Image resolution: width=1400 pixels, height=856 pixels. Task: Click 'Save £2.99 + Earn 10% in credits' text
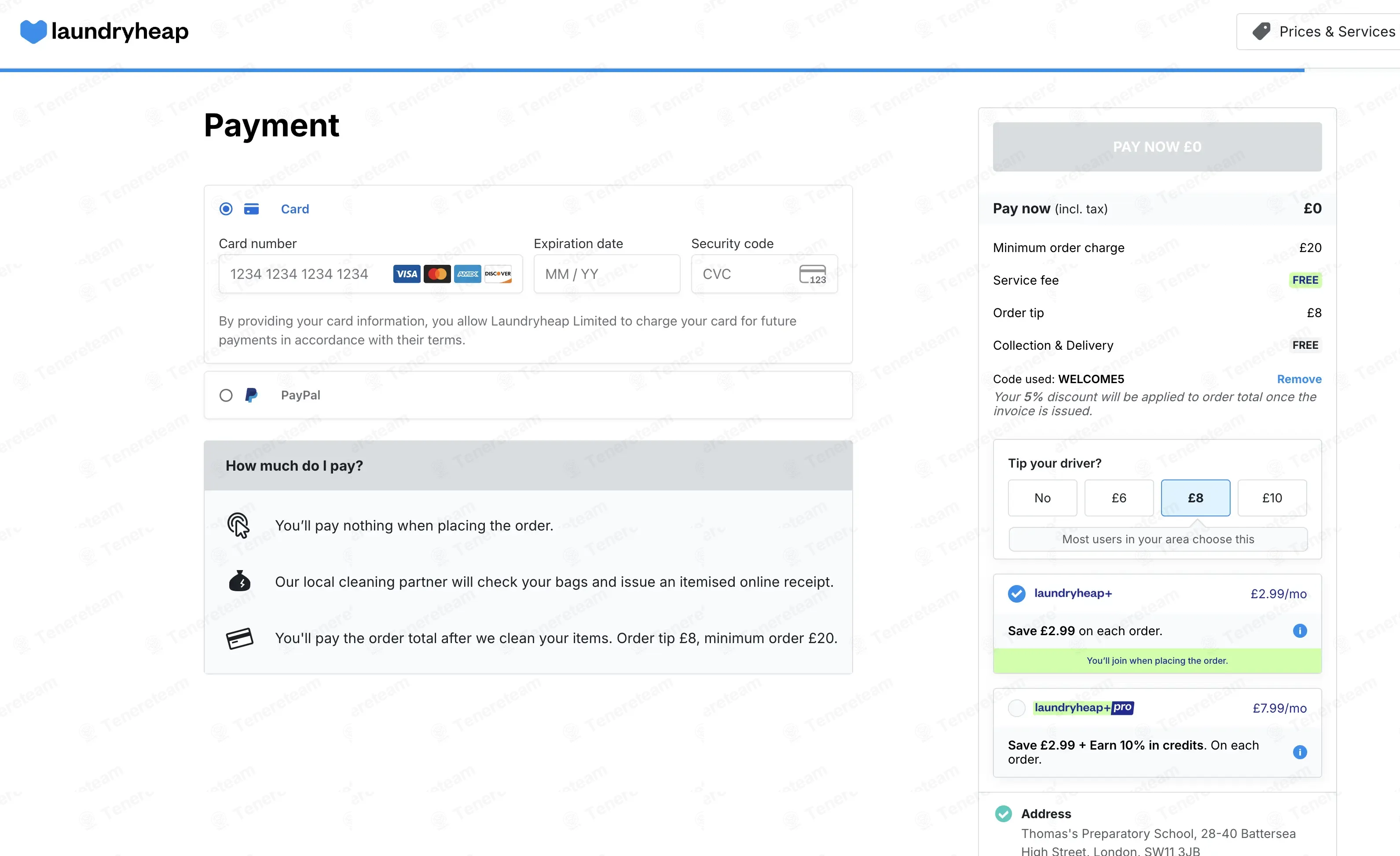[x=1105, y=745]
